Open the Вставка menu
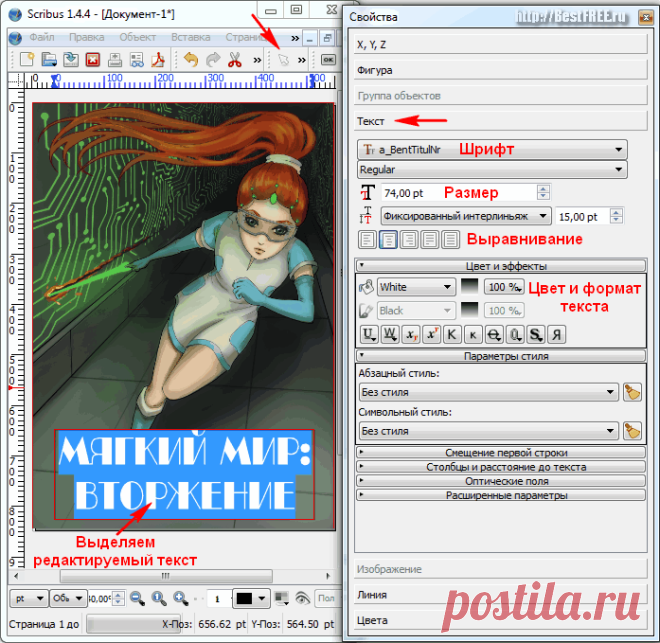 [x=191, y=37]
